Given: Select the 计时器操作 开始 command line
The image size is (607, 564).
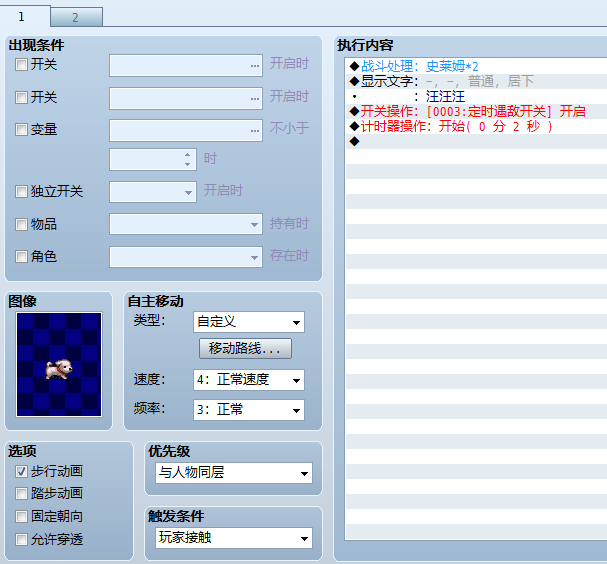Looking at the screenshot, I should pyautogui.click(x=476, y=126).
